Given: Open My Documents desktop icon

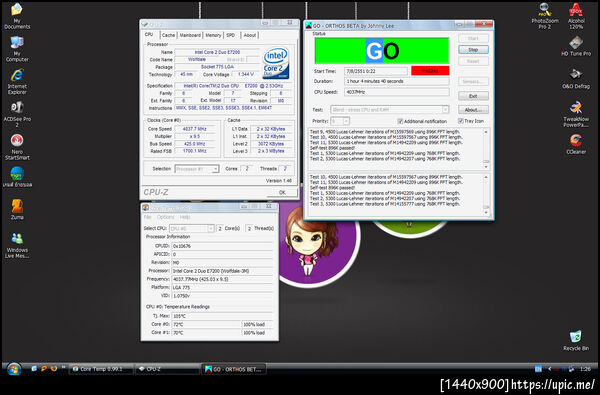Looking at the screenshot, I should [x=17, y=16].
